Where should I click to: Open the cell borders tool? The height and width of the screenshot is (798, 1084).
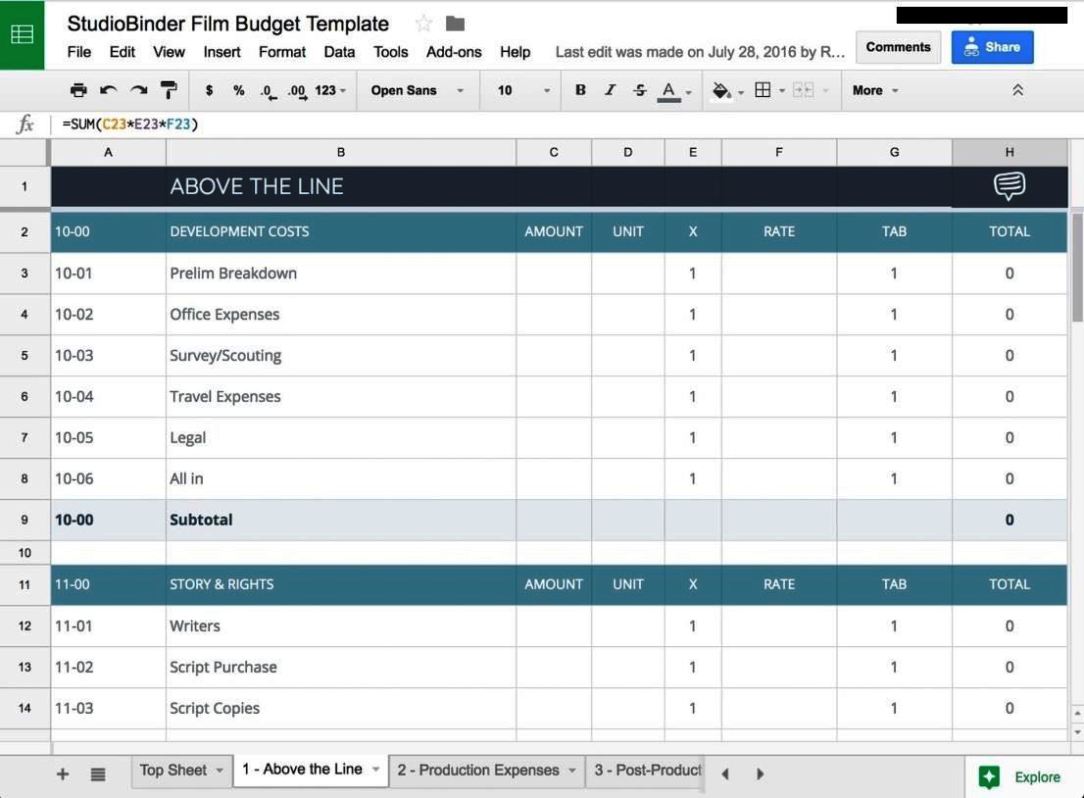763,90
